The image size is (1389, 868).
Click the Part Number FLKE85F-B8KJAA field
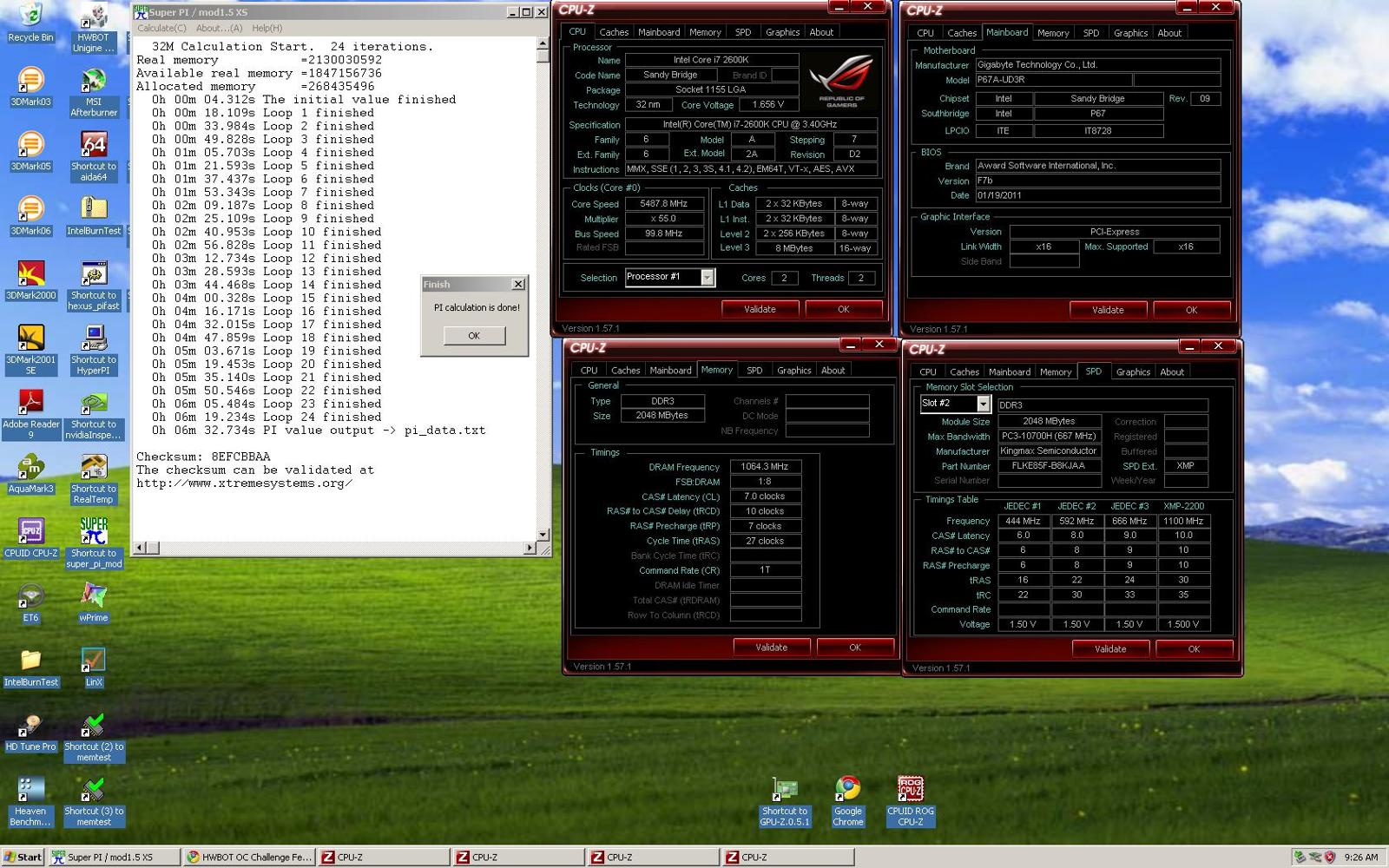1049,466
